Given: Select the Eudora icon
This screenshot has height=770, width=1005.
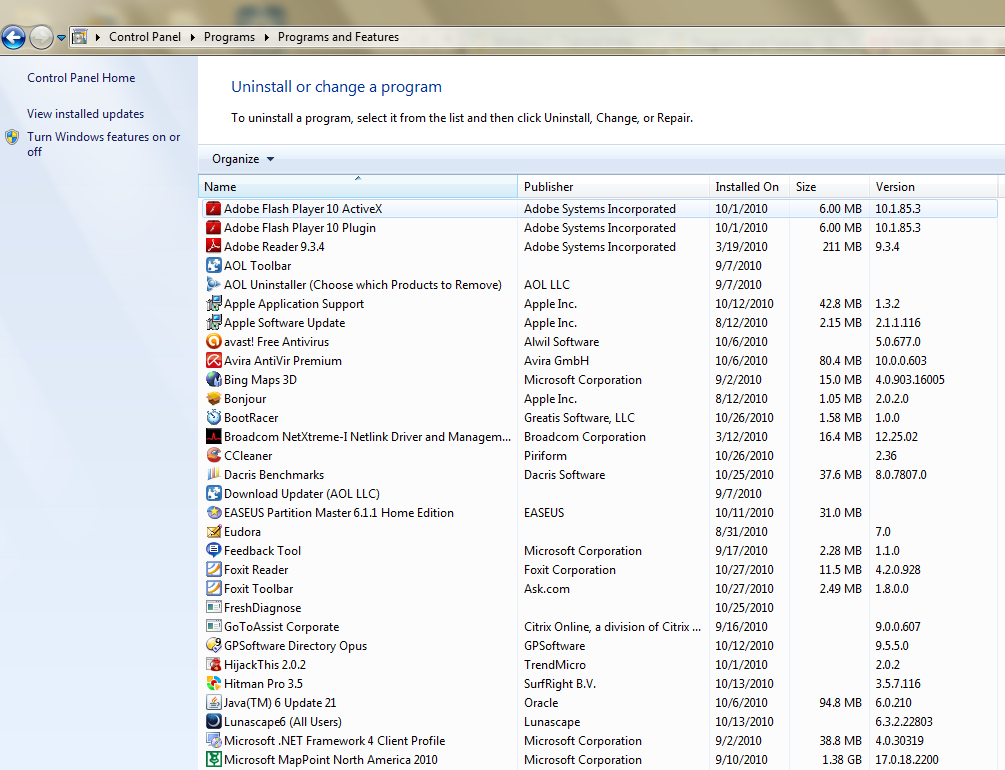Looking at the screenshot, I should pyautogui.click(x=213, y=531).
